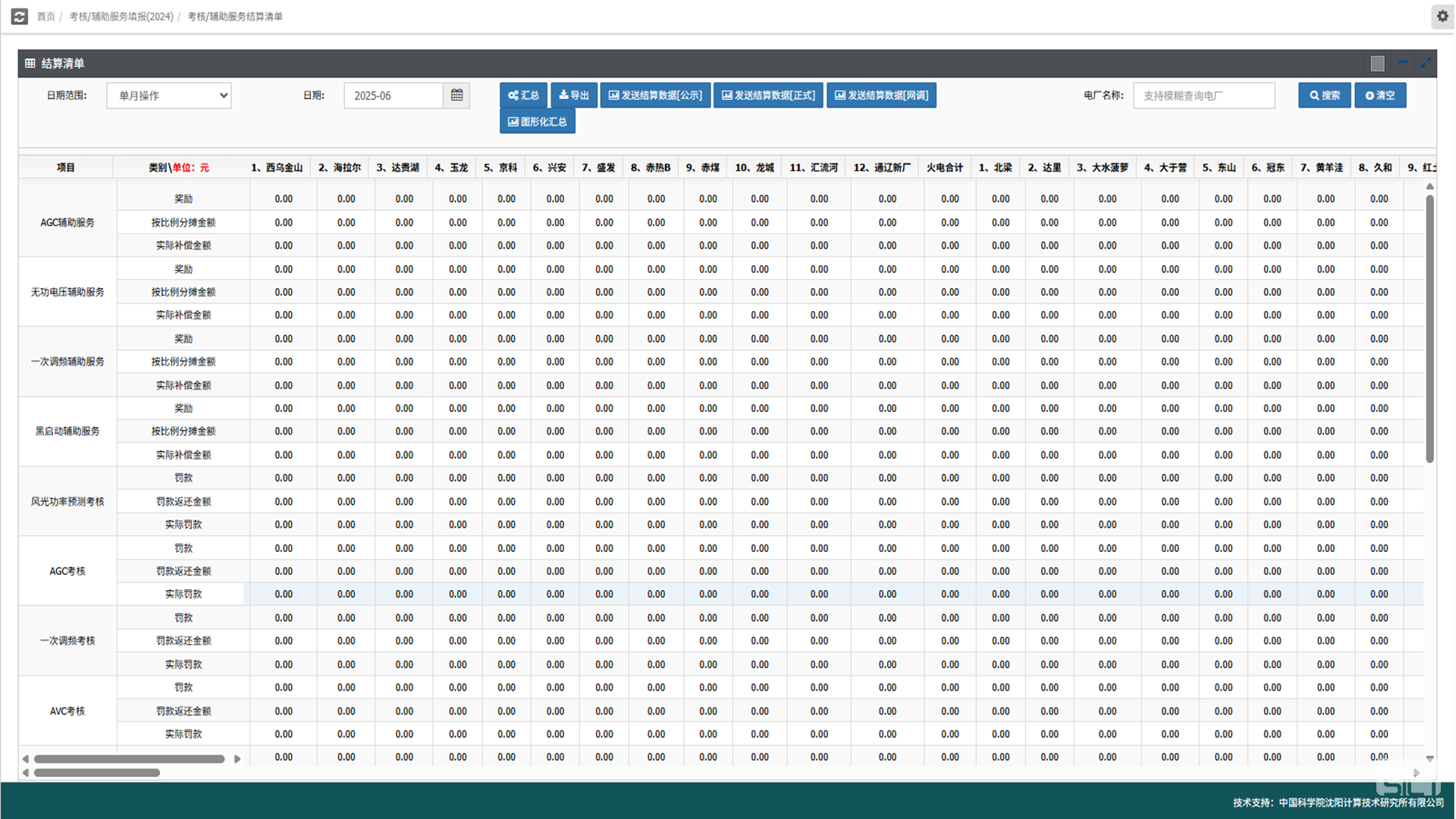Expand the 结算清单 panel to fullscreen
Image resolution: width=1456 pixels, height=819 pixels.
pos(1426,63)
